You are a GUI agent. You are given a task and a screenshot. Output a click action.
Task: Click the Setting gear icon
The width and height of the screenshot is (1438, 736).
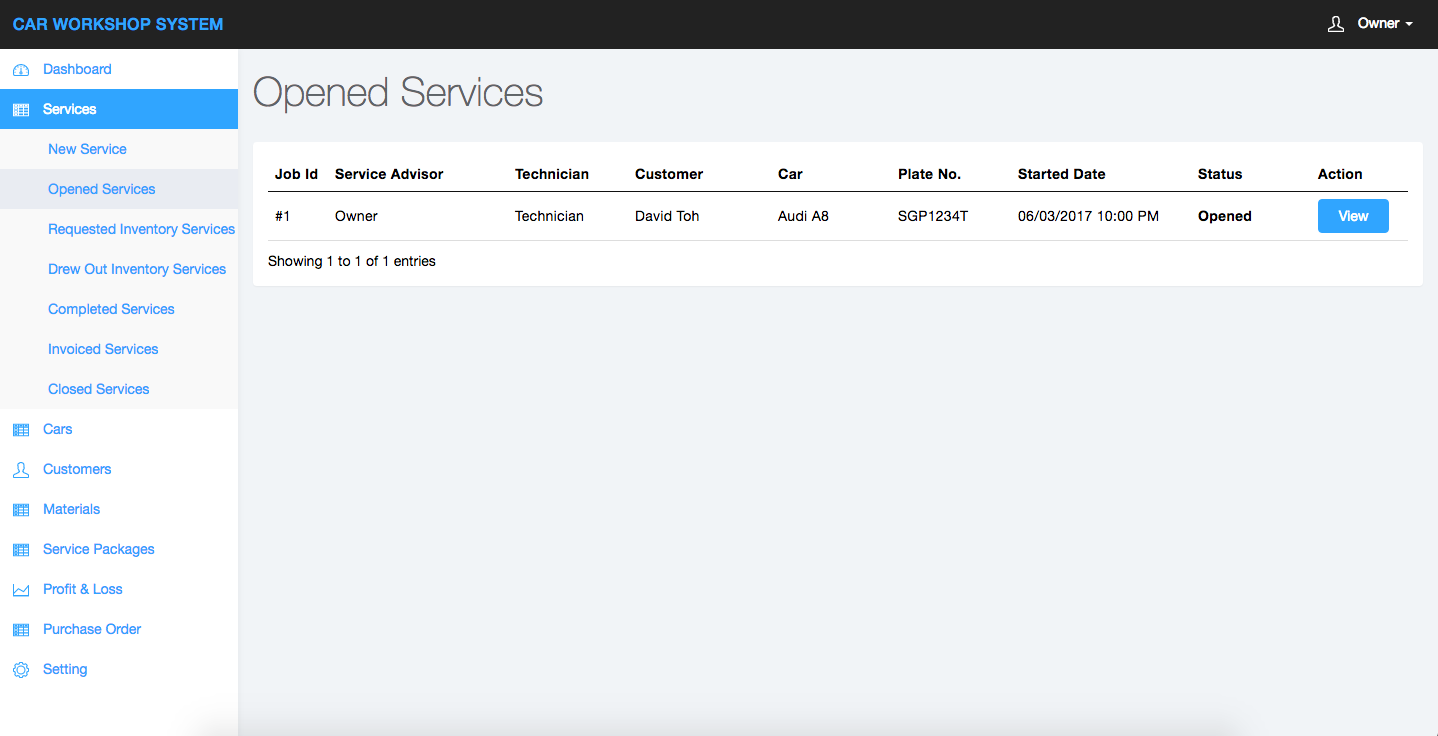pos(21,670)
